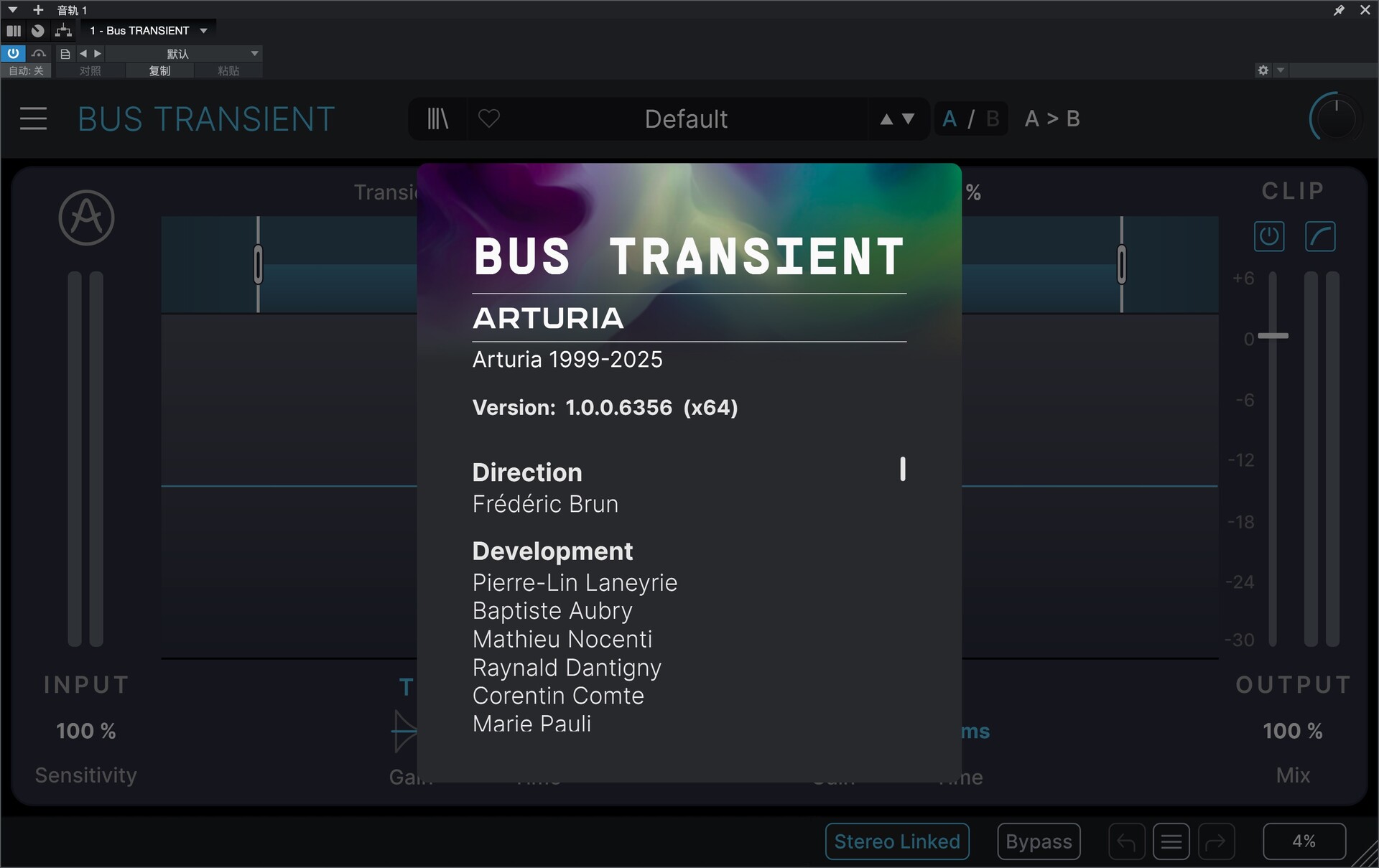Click the 复制 copy item
Screen dimensions: 1379x868
point(159,70)
